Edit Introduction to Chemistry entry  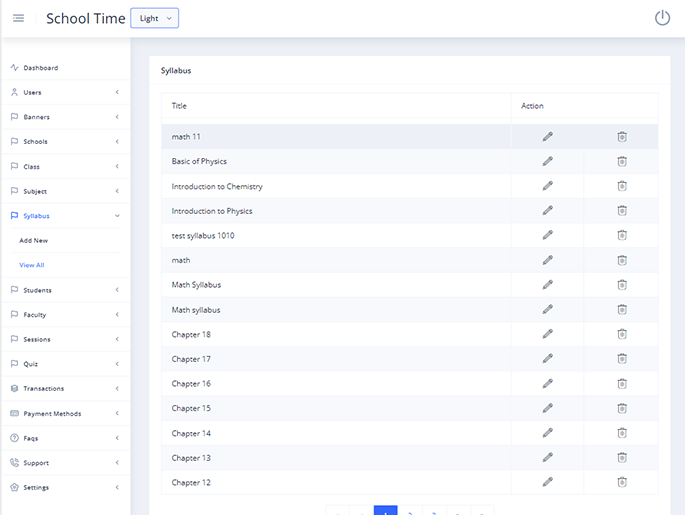547,186
